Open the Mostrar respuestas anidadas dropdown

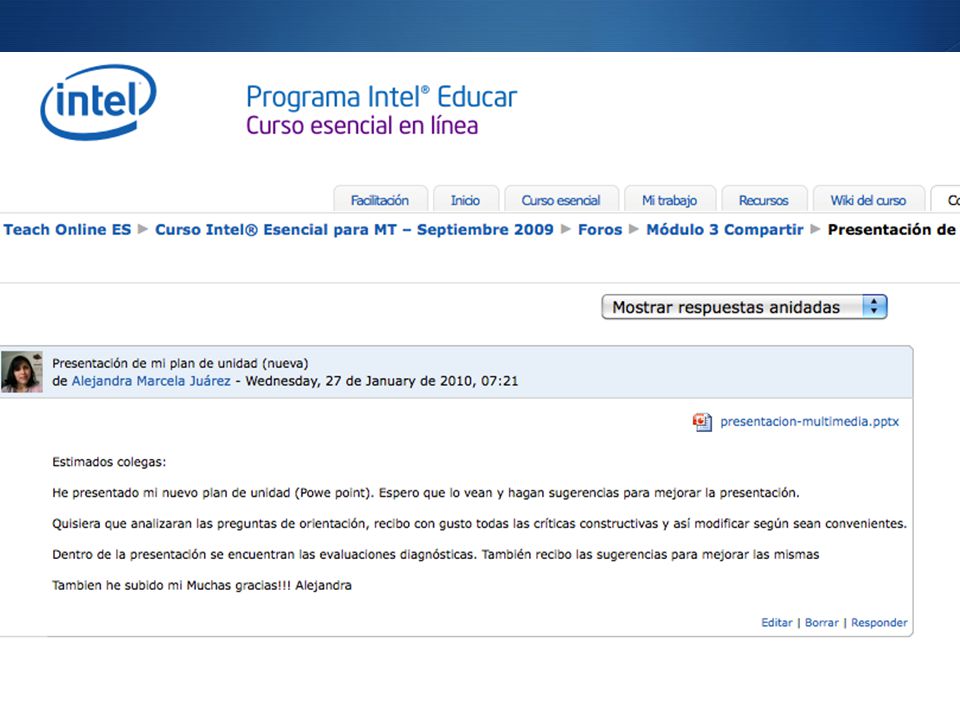(x=744, y=307)
